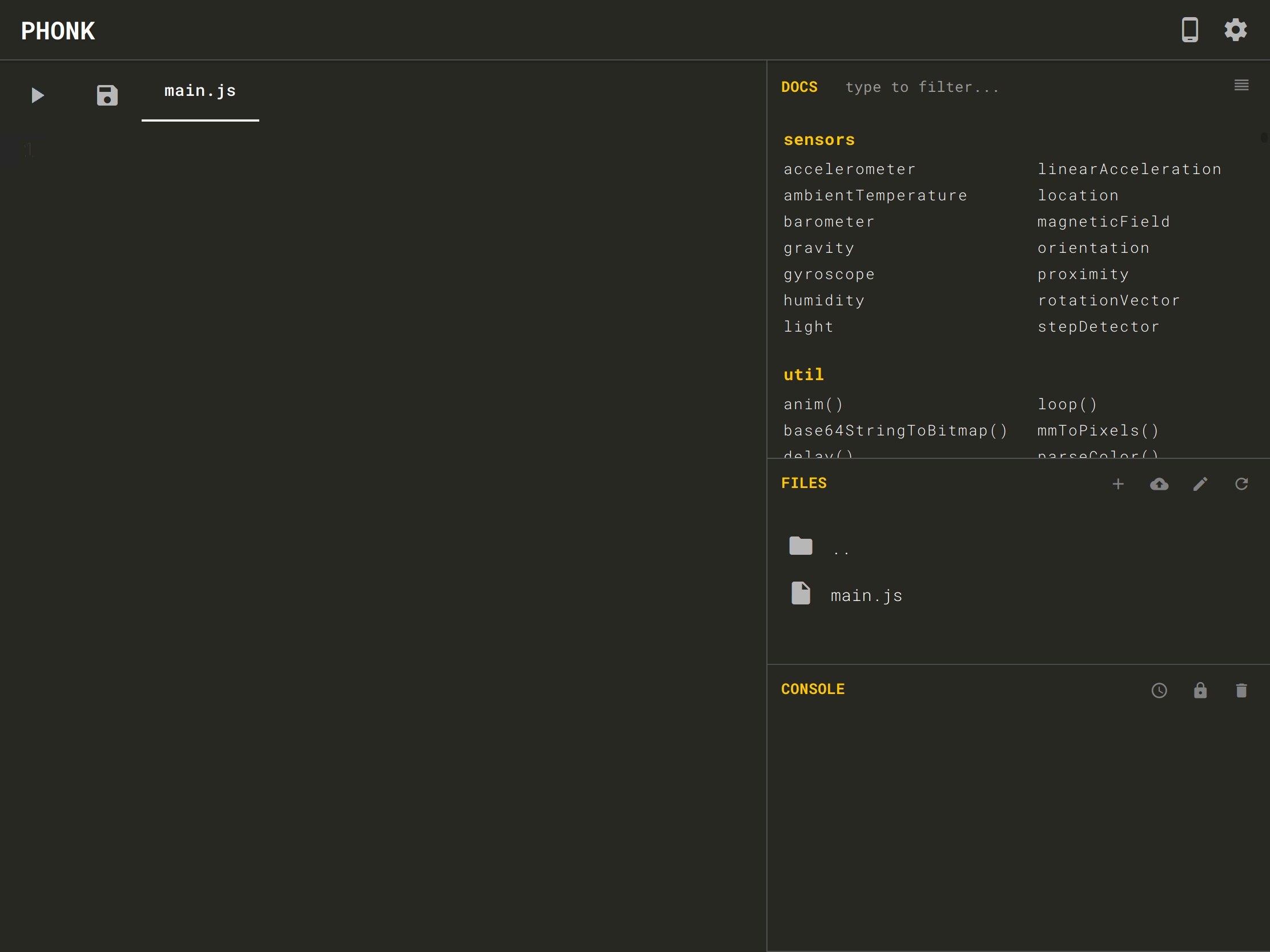
Task: Clear console with trash icon
Action: (1241, 691)
